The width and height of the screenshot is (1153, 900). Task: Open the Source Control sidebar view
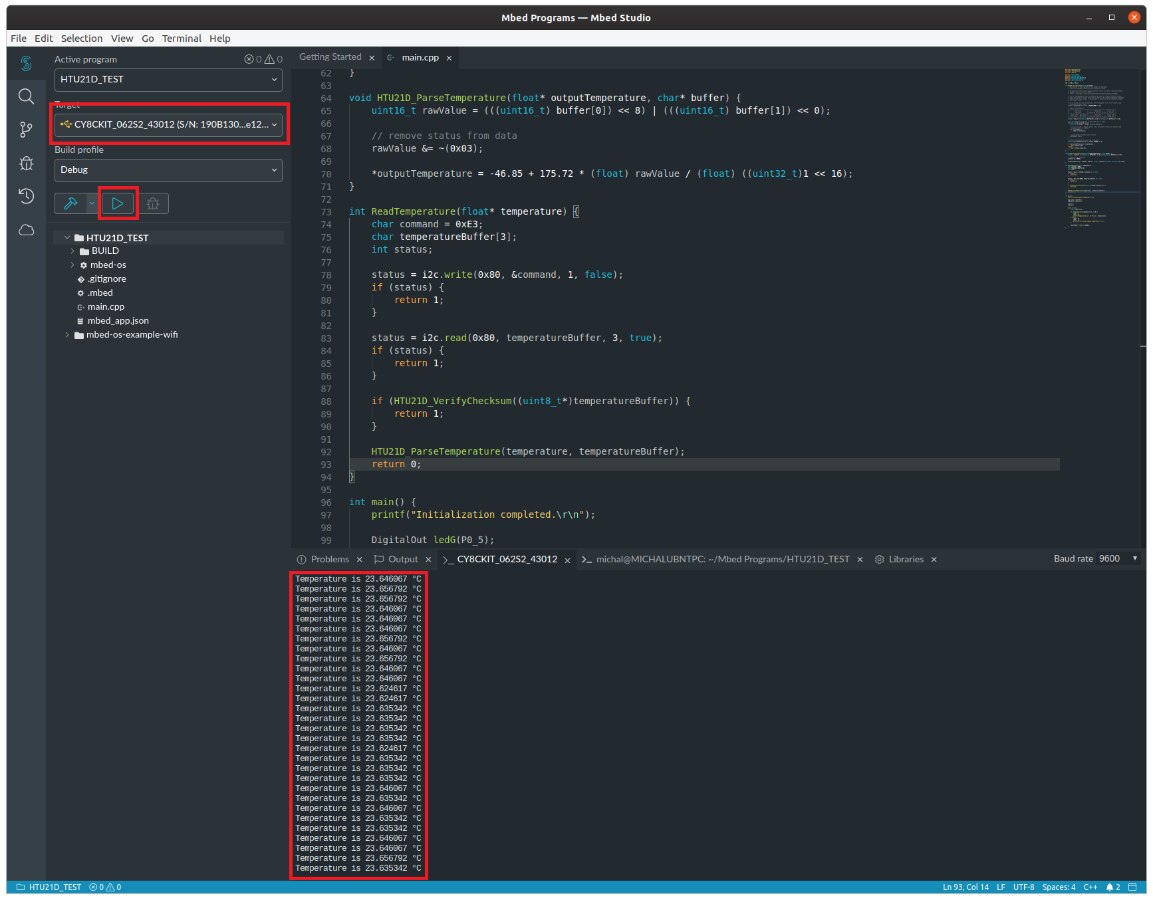coord(26,130)
